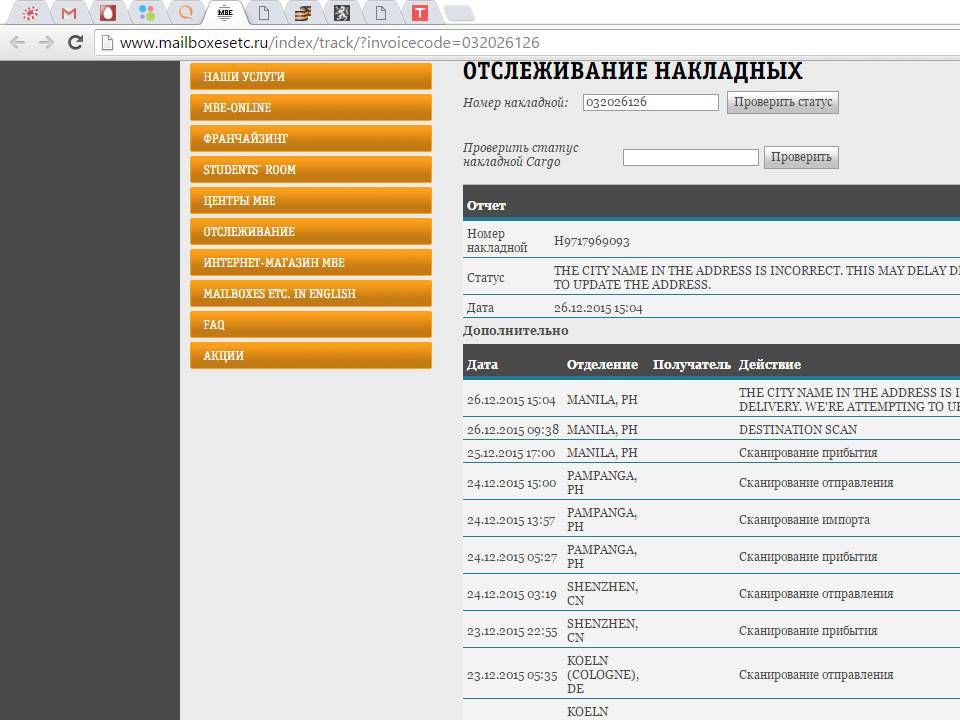
Task: Click the Отделение column header
Action: 602,364
